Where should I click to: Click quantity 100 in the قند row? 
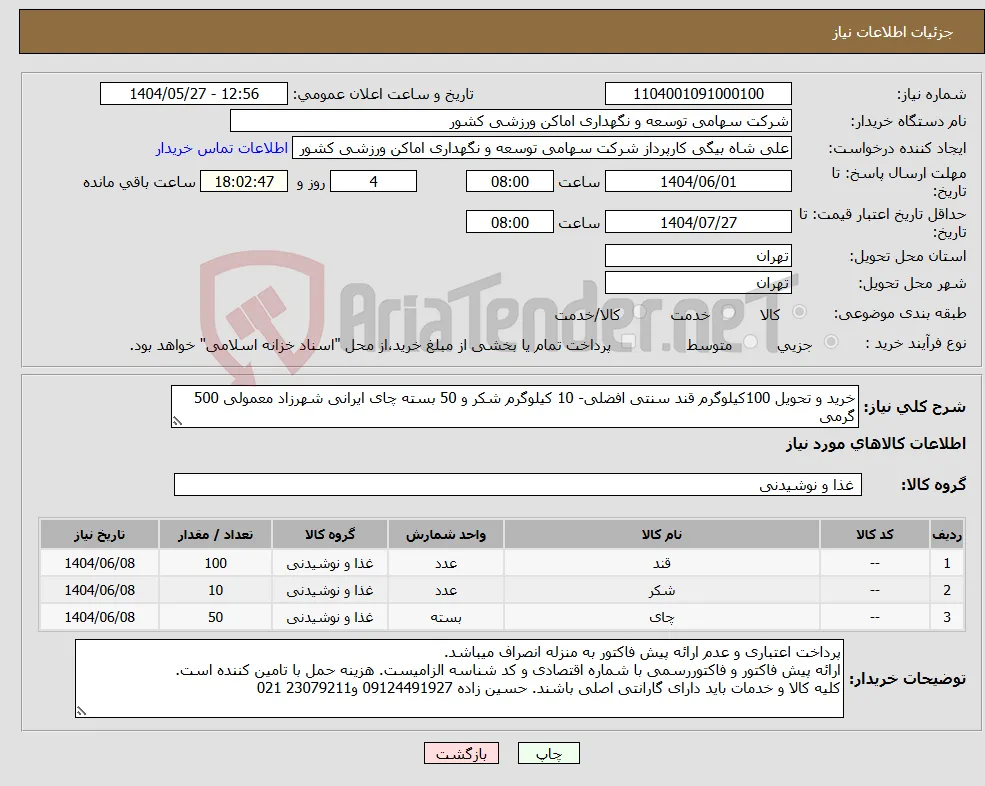(x=215, y=564)
